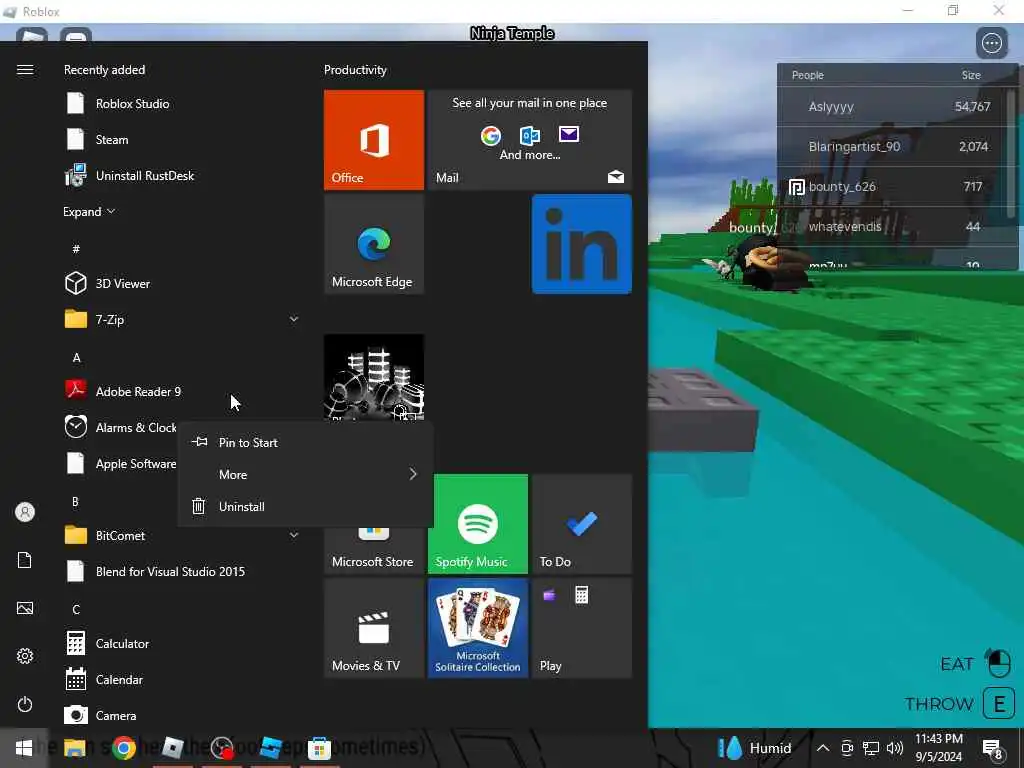Open the black-and-white photo tile
Image resolution: width=1024 pixels, height=768 pixels.
tap(374, 377)
